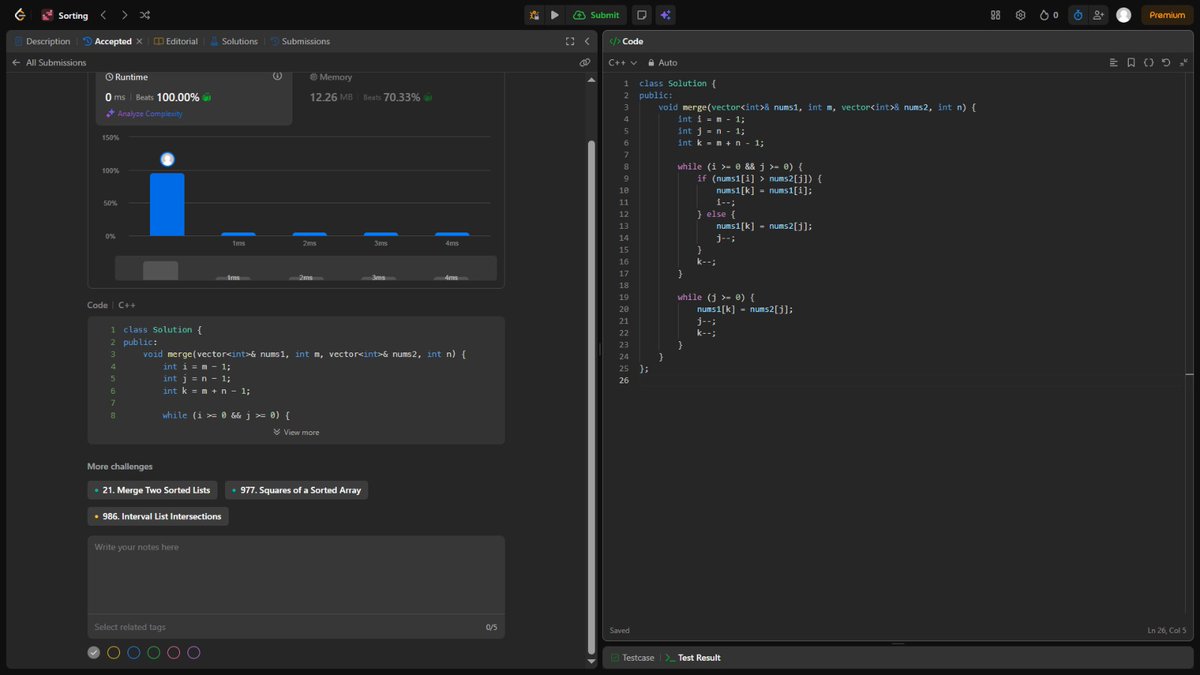Click the Saved status text
Screen dimensions: 1200x675
(x=620, y=630)
